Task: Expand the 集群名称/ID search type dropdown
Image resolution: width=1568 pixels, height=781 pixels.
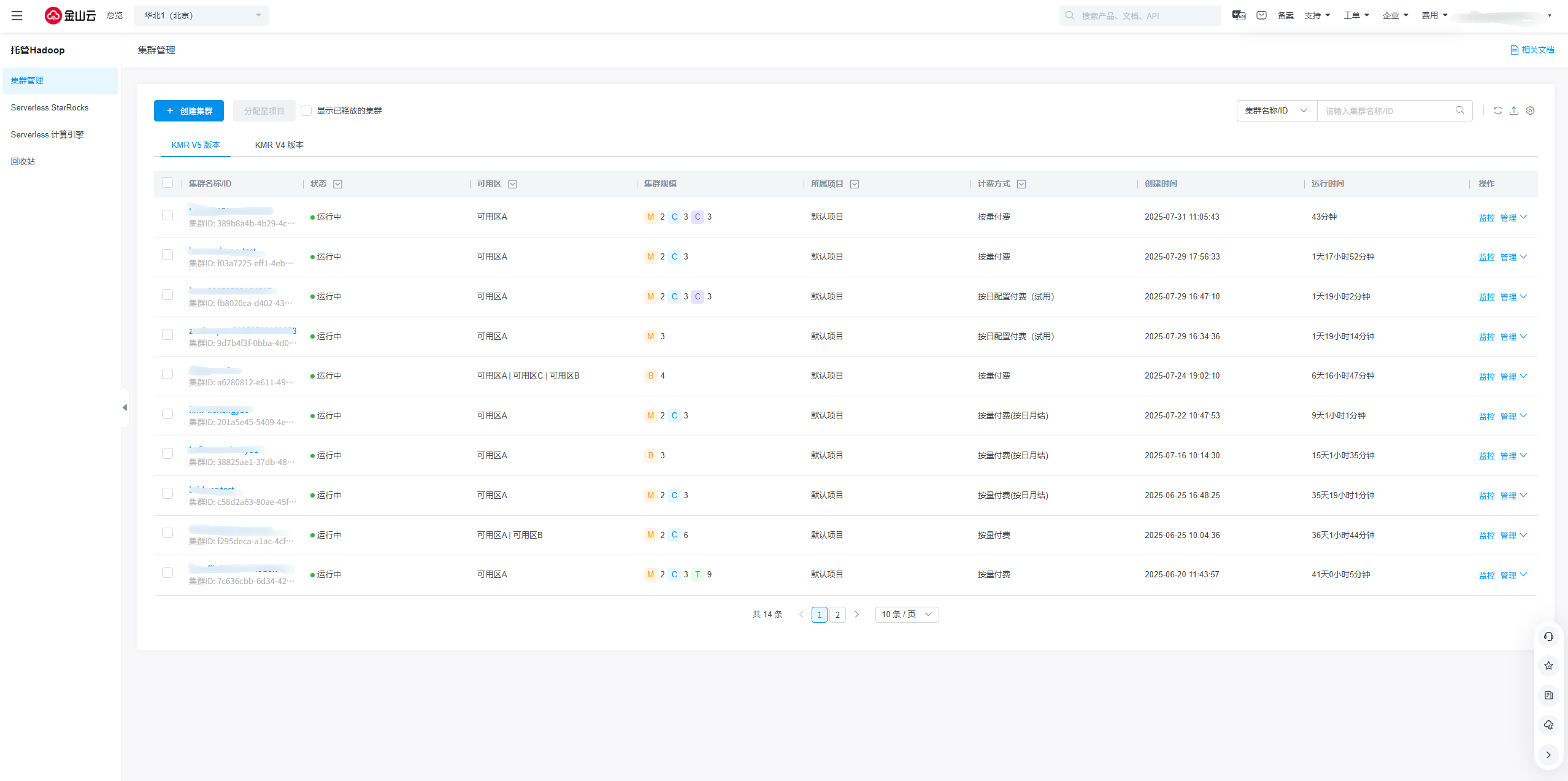Action: 1276,110
